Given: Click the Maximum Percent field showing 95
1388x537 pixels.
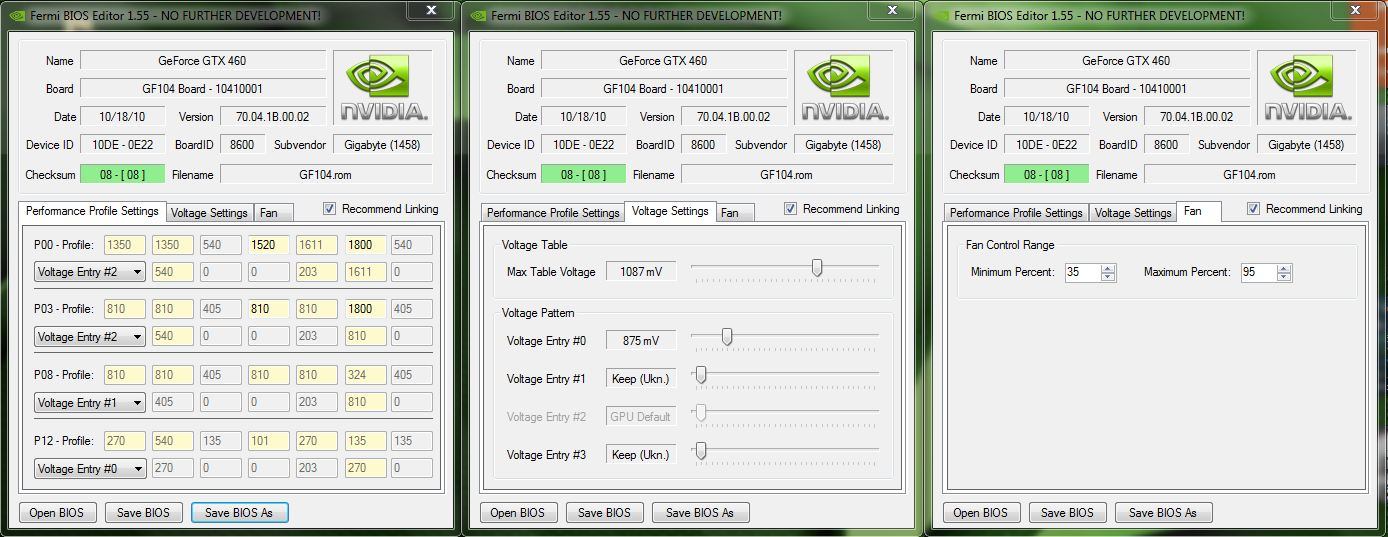Looking at the screenshot, I should pos(1259,272).
